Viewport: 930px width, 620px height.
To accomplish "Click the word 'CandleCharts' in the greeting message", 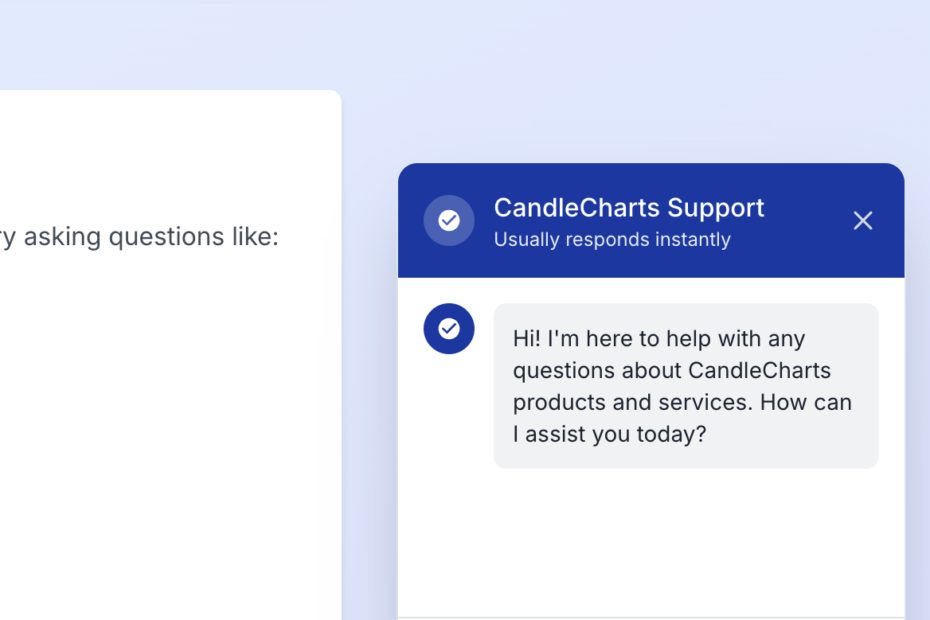I will (759, 371).
